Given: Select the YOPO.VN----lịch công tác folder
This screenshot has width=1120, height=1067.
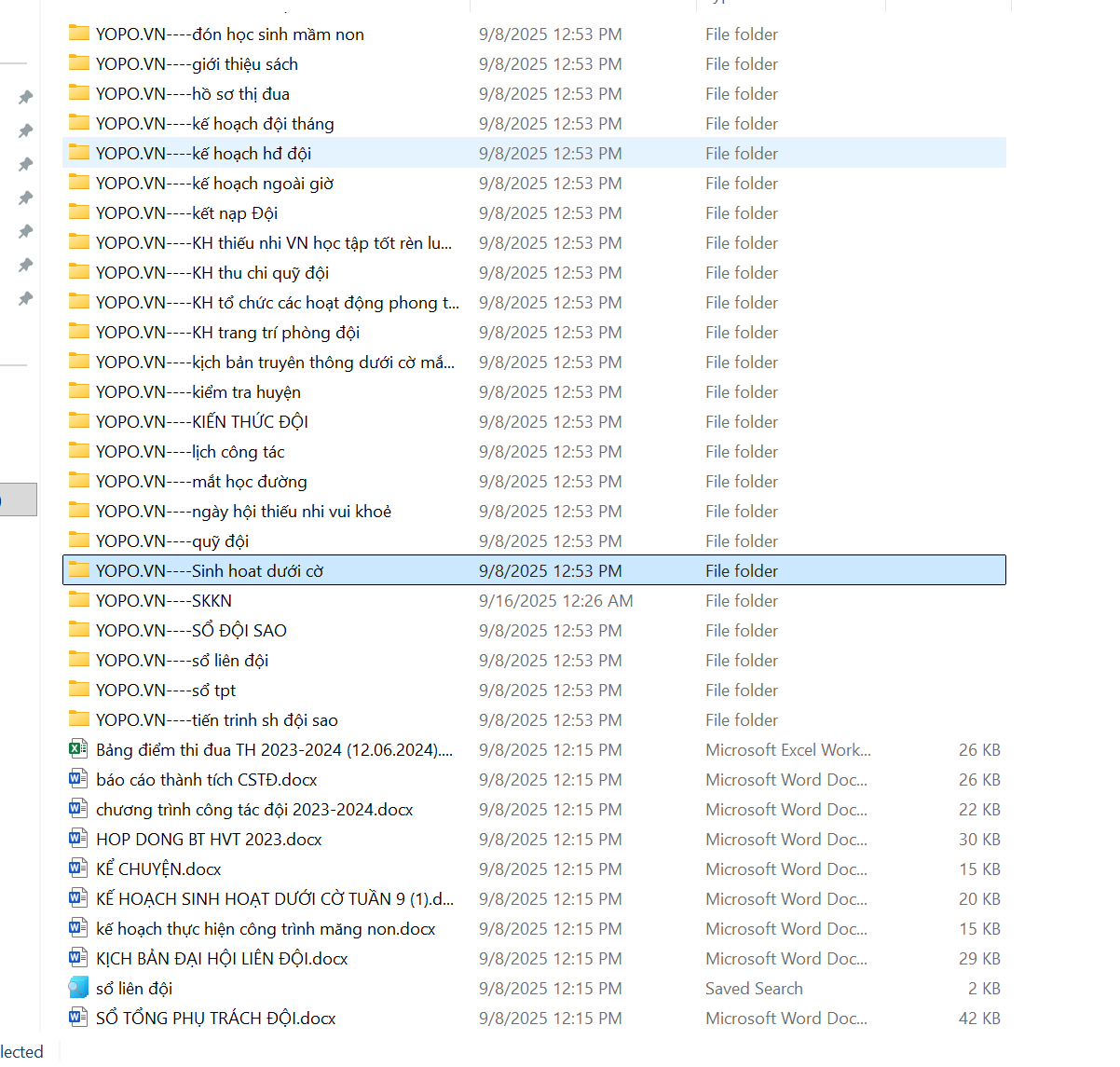Looking at the screenshot, I should click(x=190, y=452).
